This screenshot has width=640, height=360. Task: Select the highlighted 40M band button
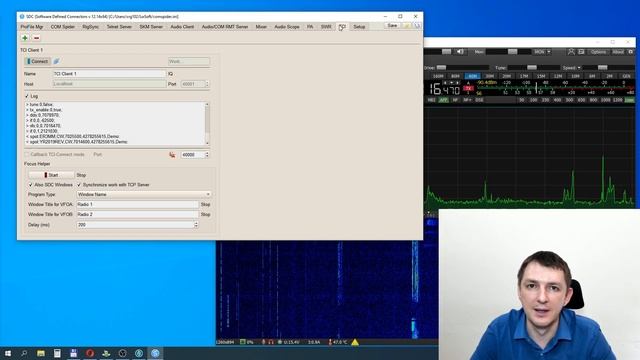pos(473,76)
